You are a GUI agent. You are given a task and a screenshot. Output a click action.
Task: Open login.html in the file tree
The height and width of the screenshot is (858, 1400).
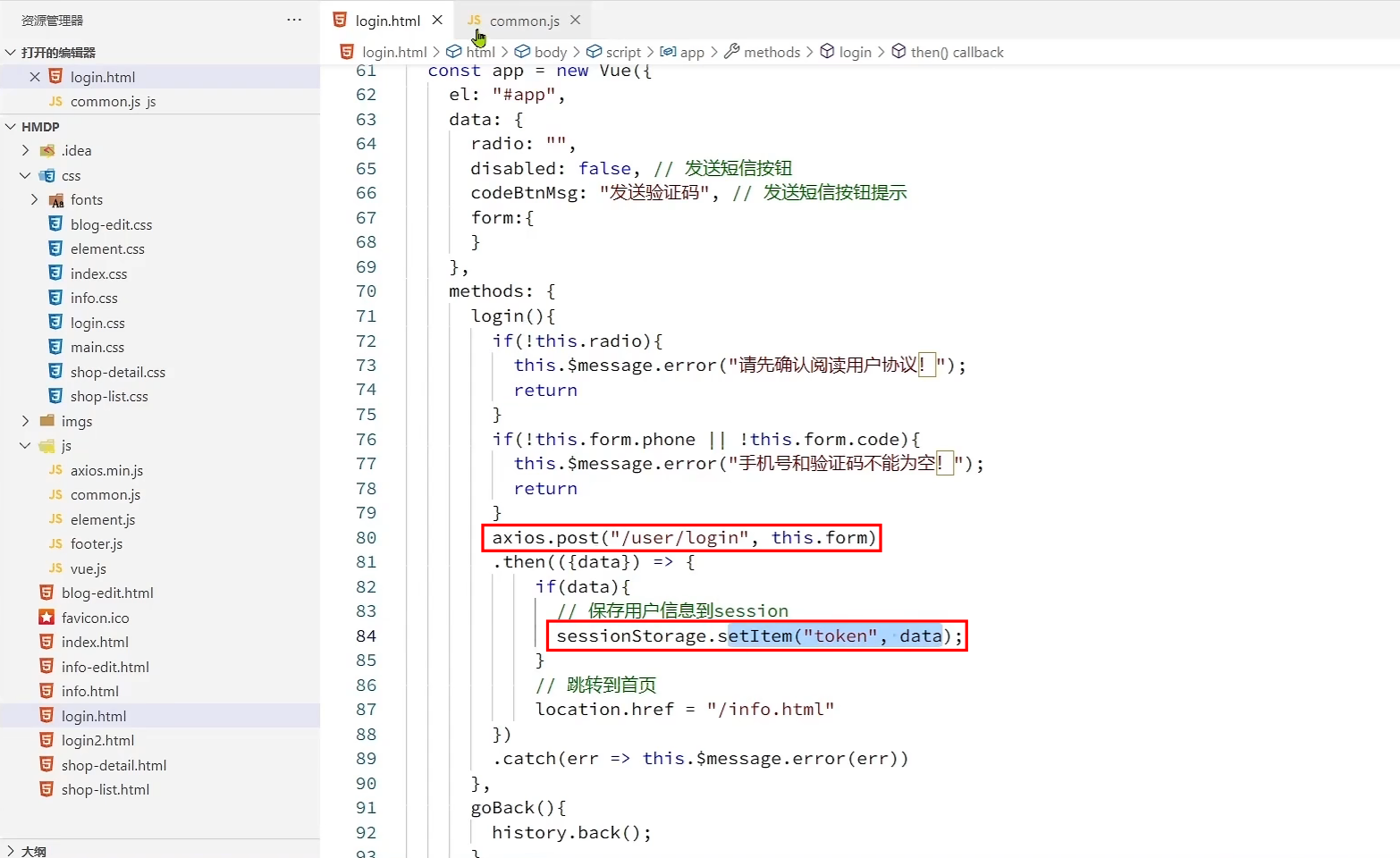tap(159, 716)
